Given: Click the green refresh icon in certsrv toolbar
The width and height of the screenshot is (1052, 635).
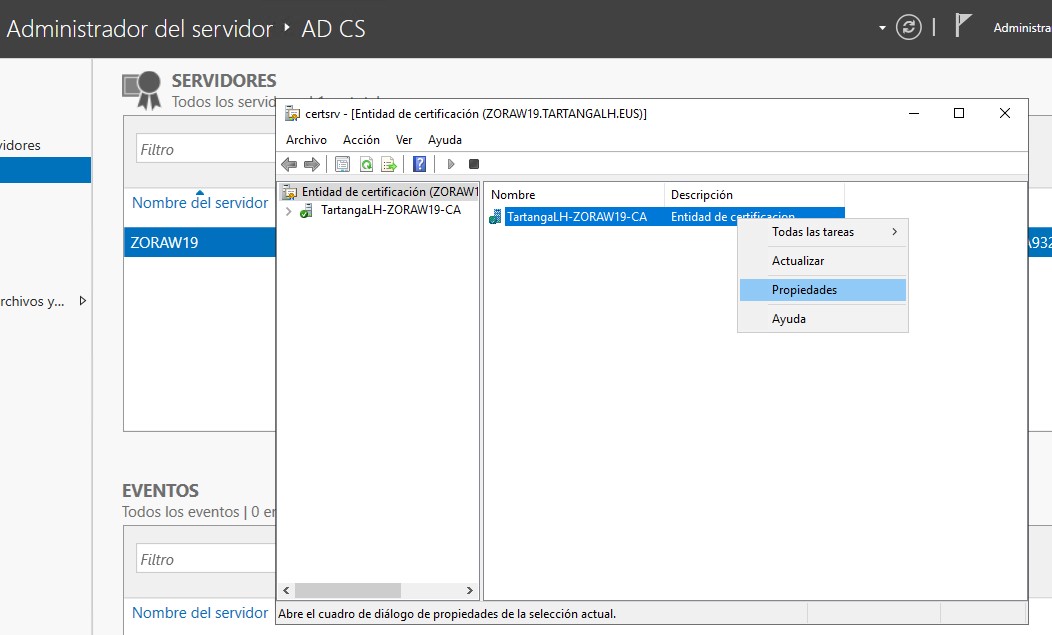Looking at the screenshot, I should pos(366,164).
